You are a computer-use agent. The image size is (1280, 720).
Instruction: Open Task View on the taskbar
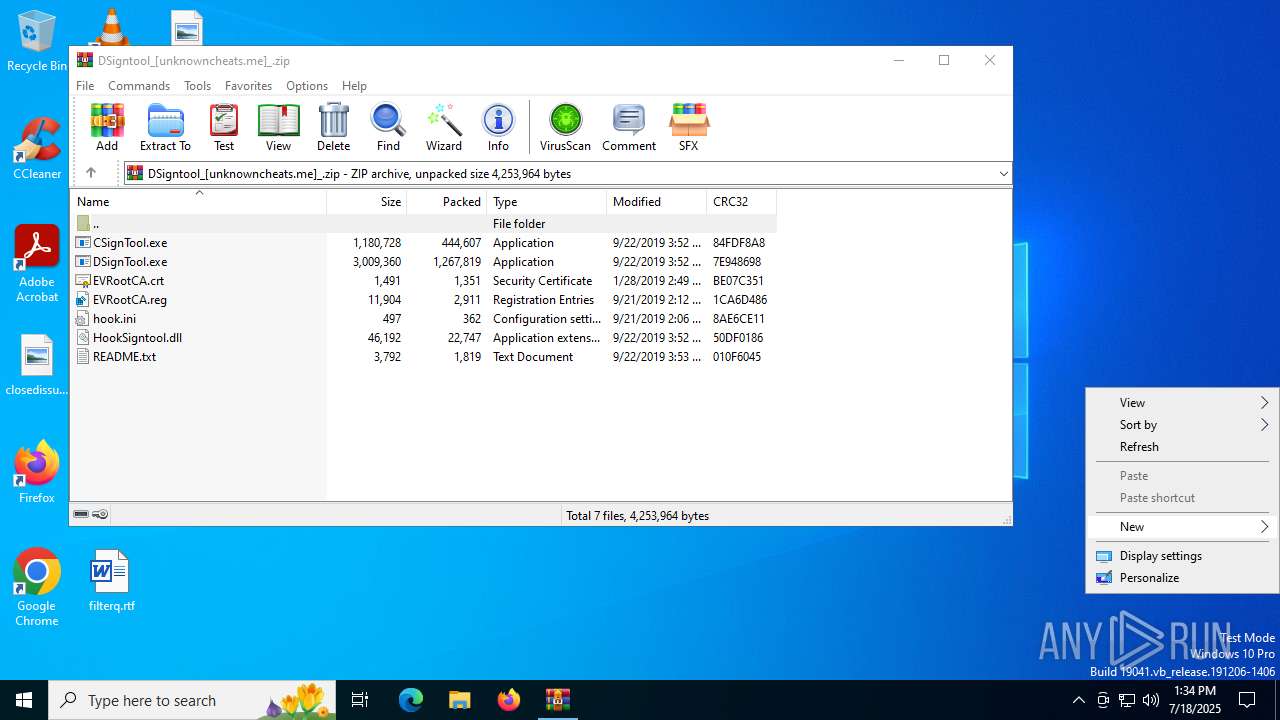click(360, 700)
